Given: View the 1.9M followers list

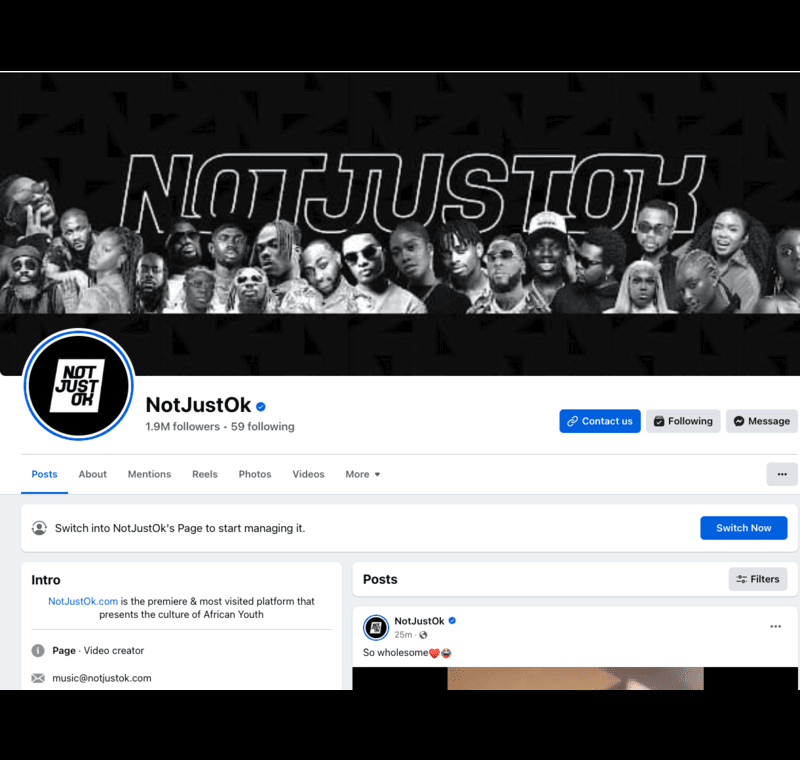Looking at the screenshot, I should (x=182, y=426).
